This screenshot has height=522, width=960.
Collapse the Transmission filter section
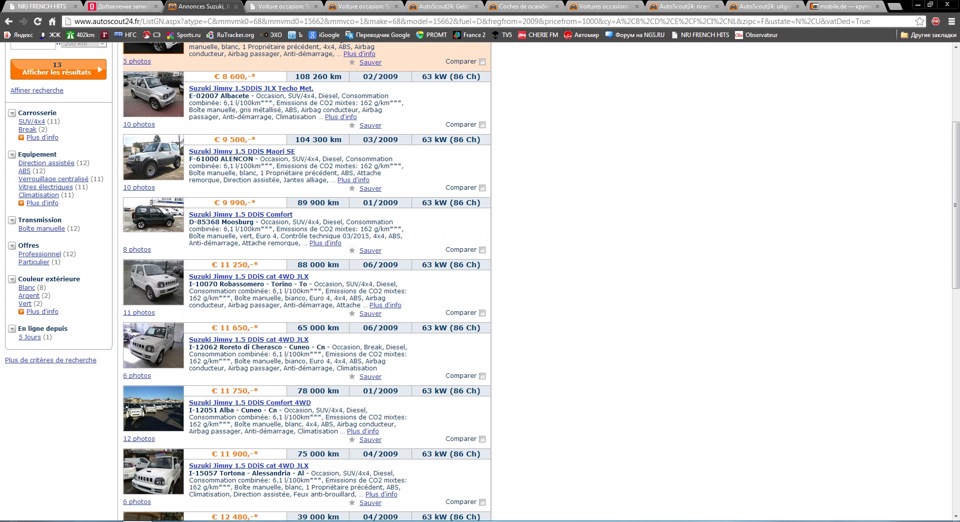(x=12, y=220)
